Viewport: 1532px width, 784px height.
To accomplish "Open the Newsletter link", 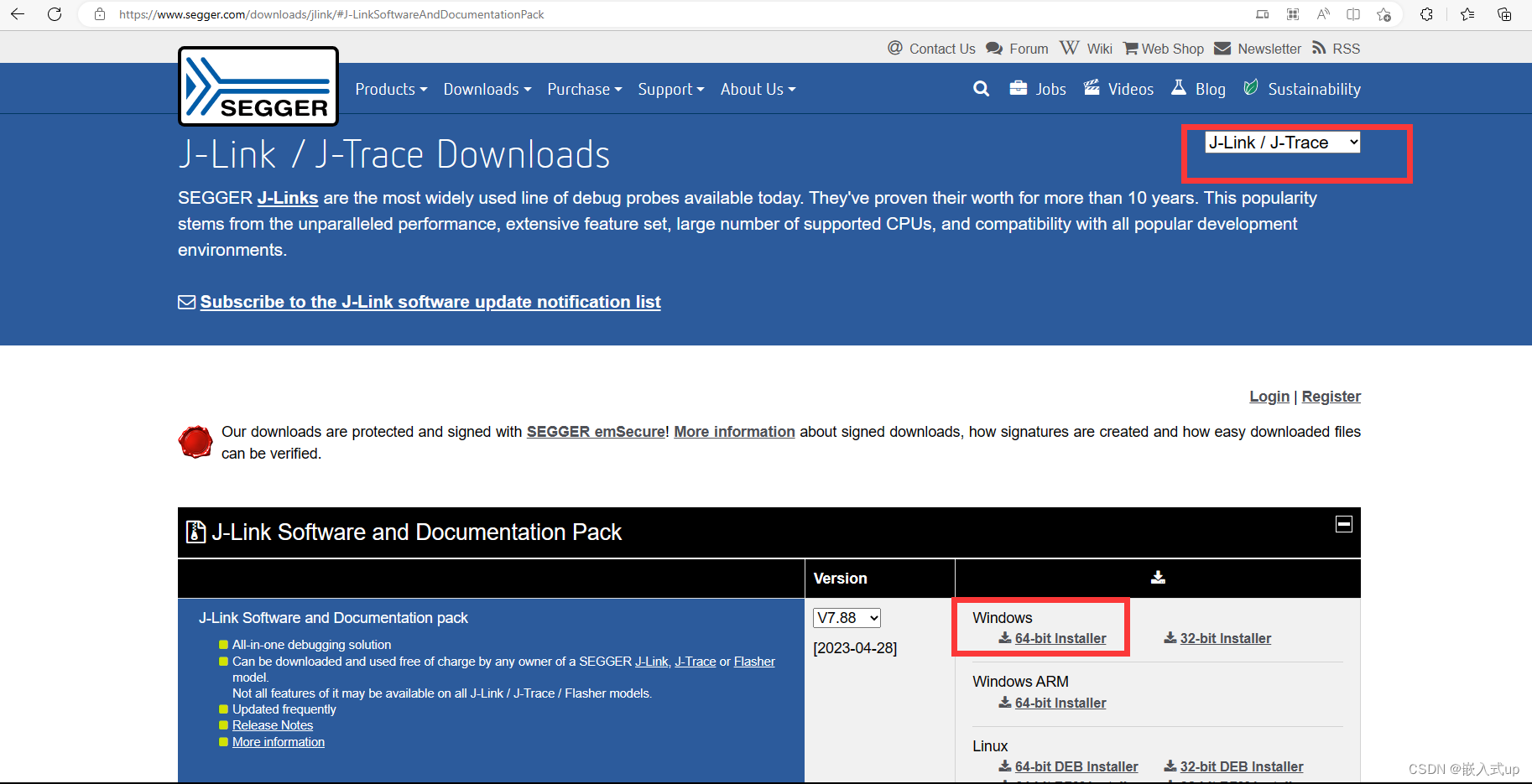I will (x=1258, y=49).
